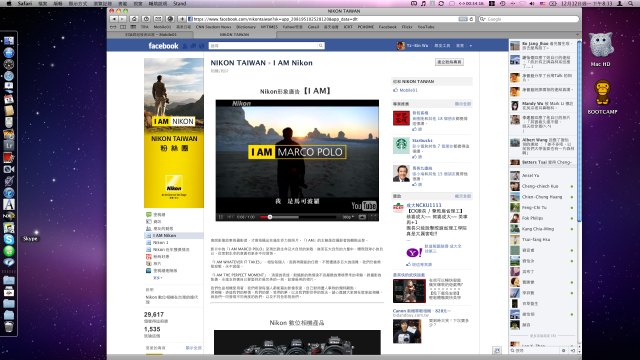The width and height of the screenshot is (640, 360).
Task: Click volume icon in menu bar
Action: coord(532,3)
